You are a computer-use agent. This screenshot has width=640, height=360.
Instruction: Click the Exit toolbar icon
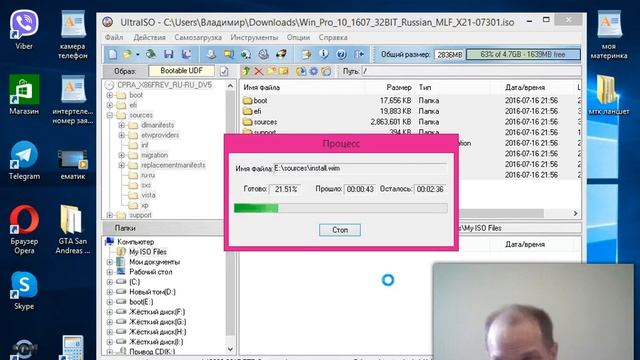pyautogui.click(x=359, y=54)
